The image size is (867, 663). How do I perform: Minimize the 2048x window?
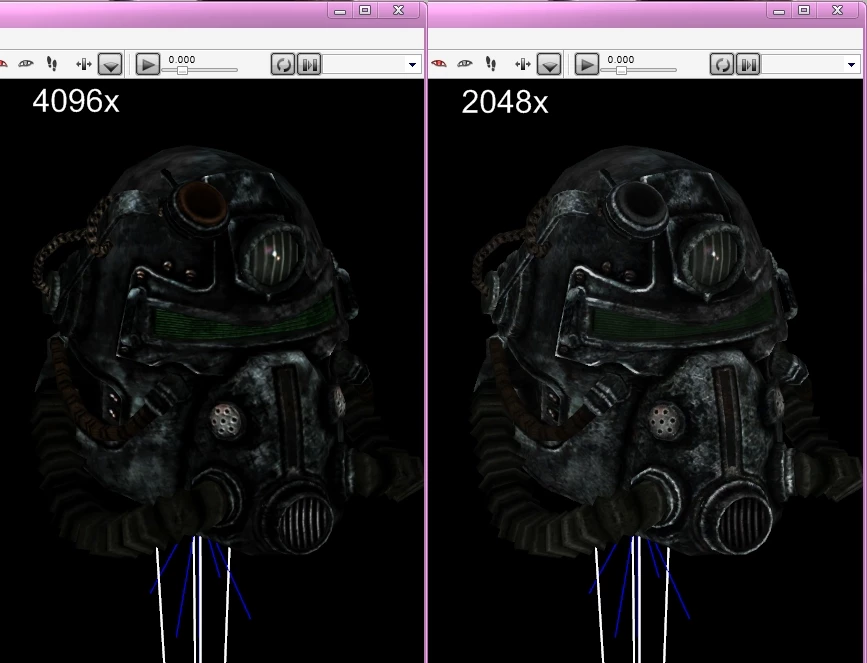[779, 11]
